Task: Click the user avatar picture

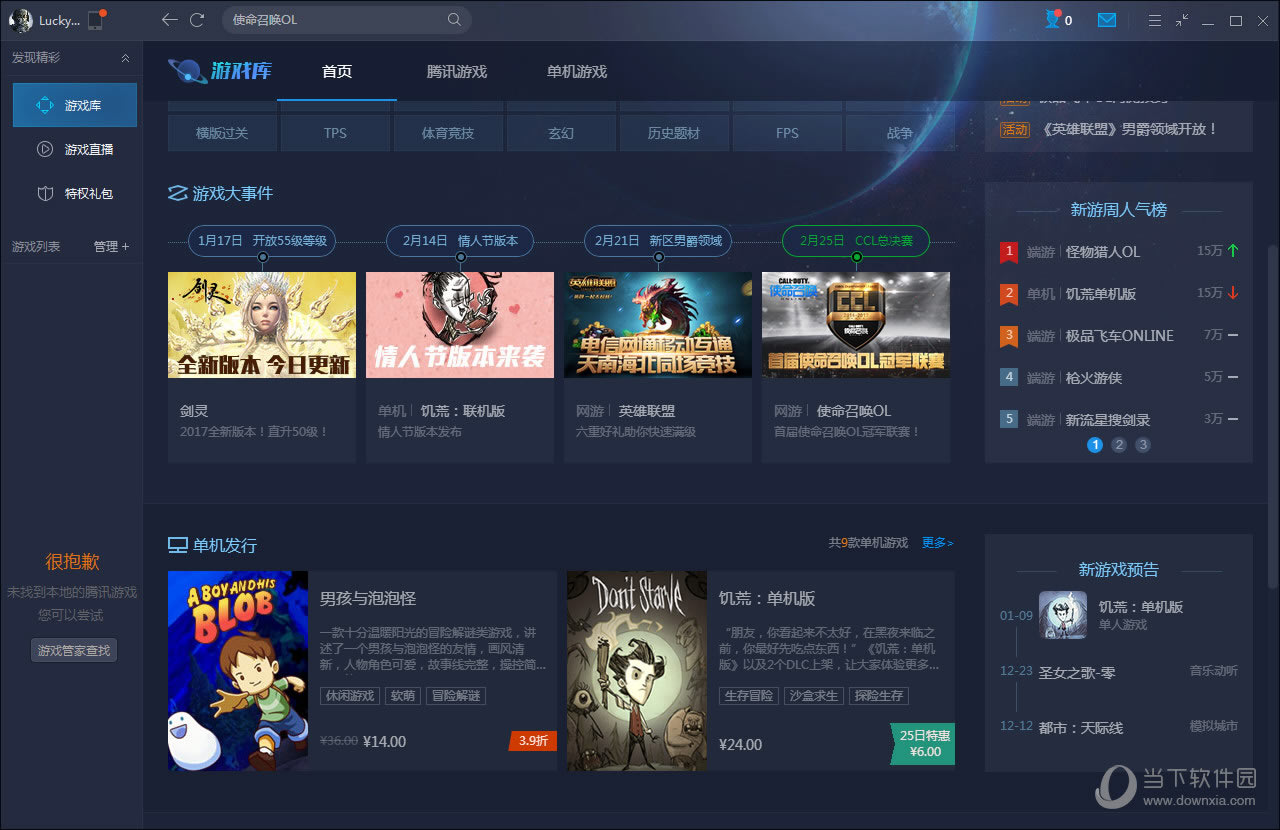Action: pos(20,20)
